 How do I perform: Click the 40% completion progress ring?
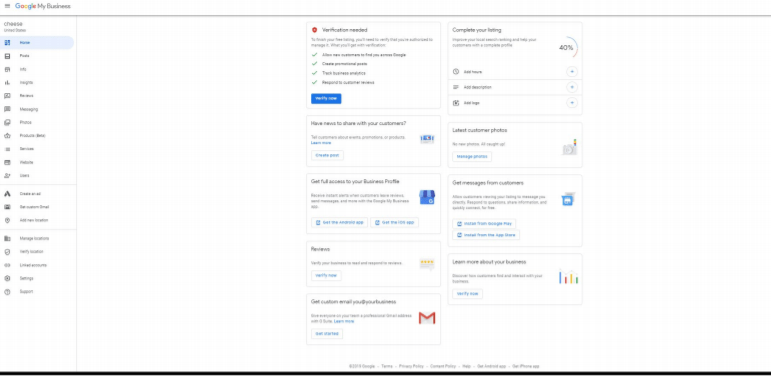pos(567,48)
